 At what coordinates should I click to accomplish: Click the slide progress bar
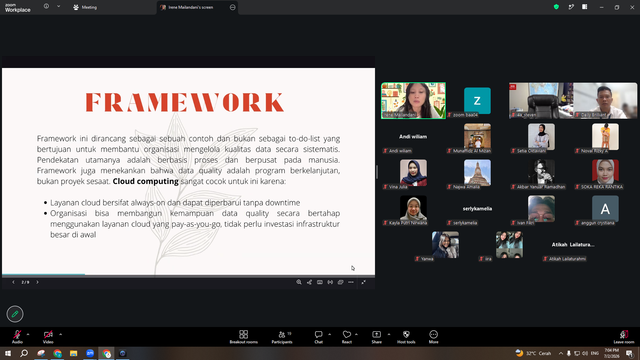click(x=189, y=275)
